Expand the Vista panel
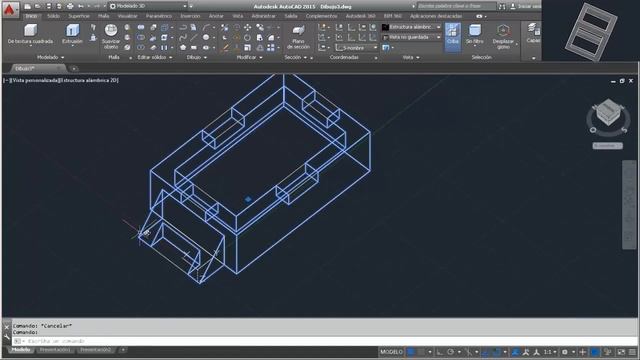The image size is (640, 360). (411, 58)
